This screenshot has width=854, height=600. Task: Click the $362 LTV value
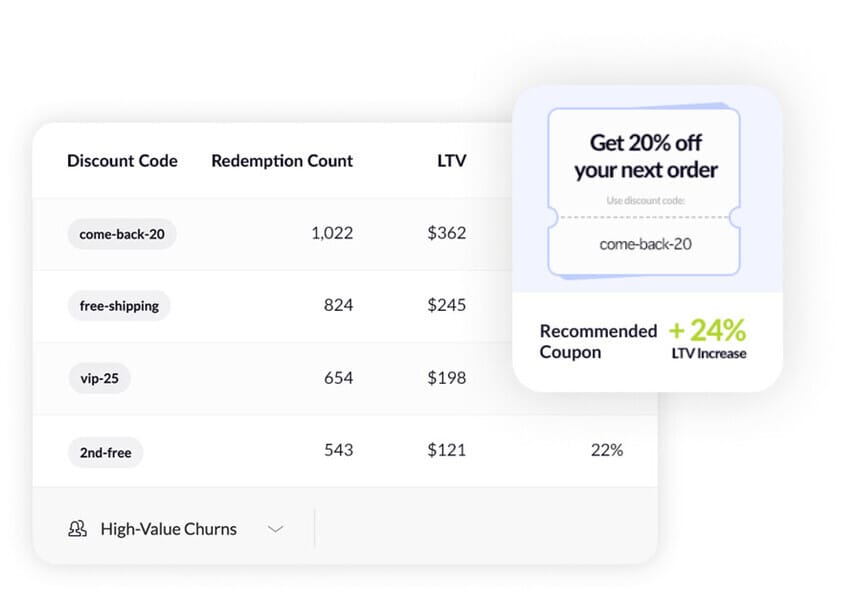446,233
